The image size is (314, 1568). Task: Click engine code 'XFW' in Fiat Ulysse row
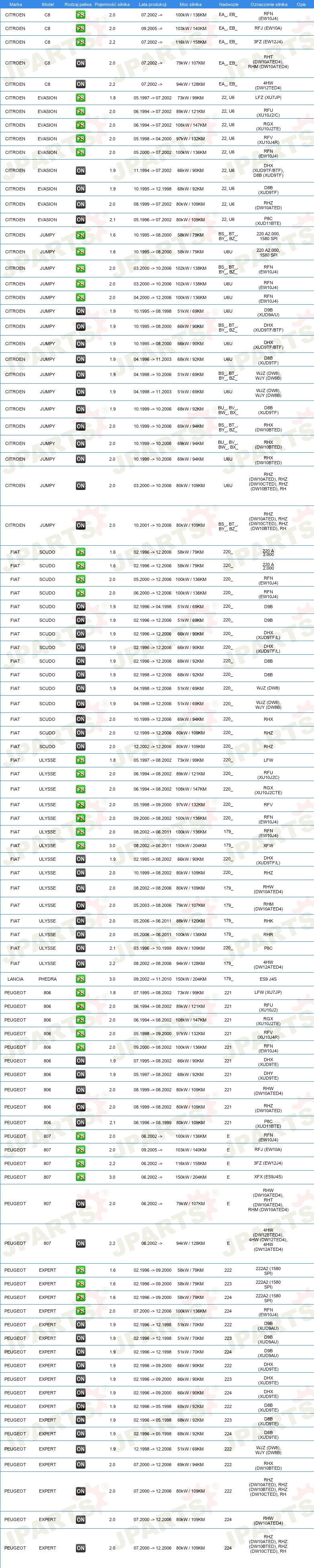click(268, 846)
